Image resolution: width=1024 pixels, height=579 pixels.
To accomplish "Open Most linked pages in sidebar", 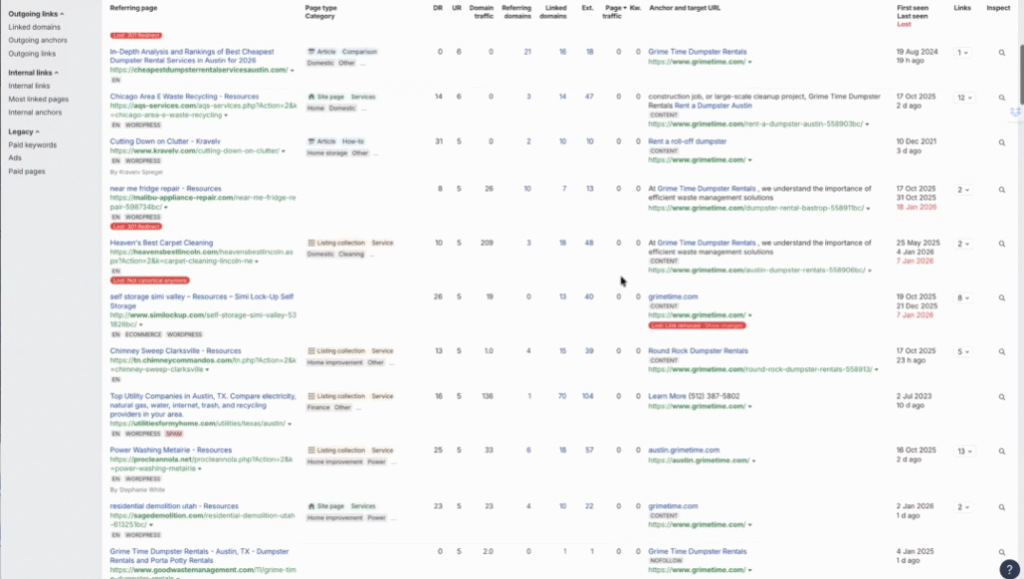I will 38,100.
